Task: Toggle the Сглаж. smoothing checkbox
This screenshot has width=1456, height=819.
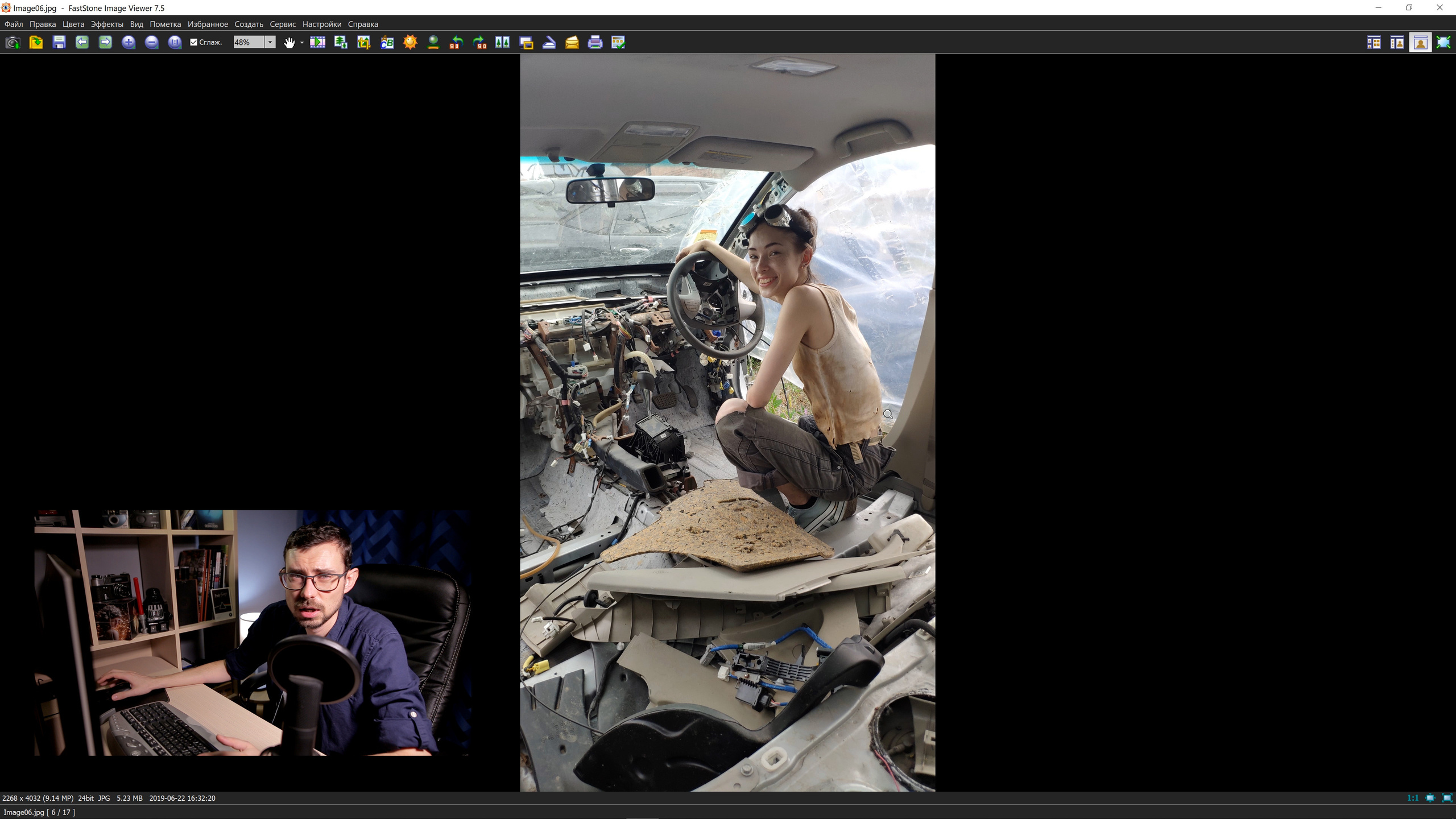Action: coord(194,43)
